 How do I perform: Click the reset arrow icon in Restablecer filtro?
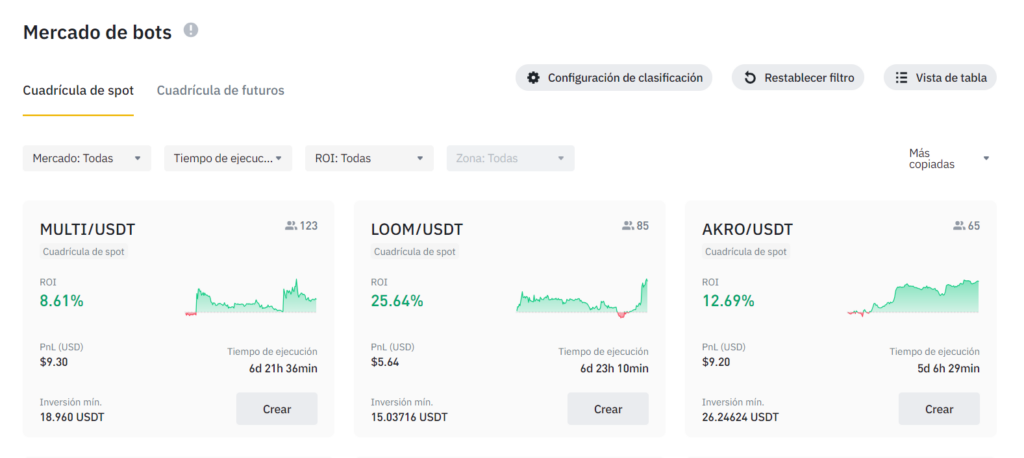click(x=750, y=78)
